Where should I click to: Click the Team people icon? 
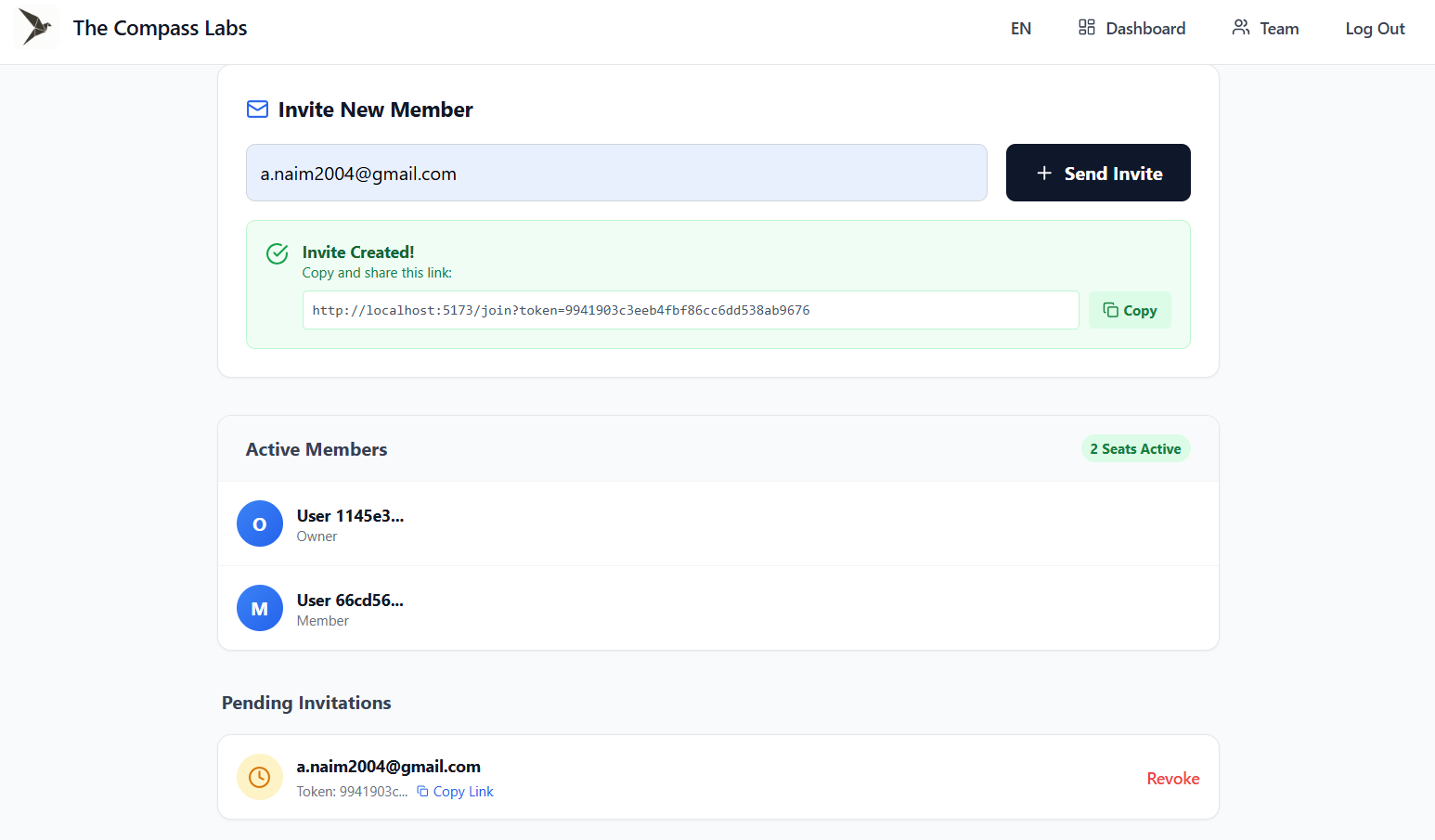tap(1241, 27)
